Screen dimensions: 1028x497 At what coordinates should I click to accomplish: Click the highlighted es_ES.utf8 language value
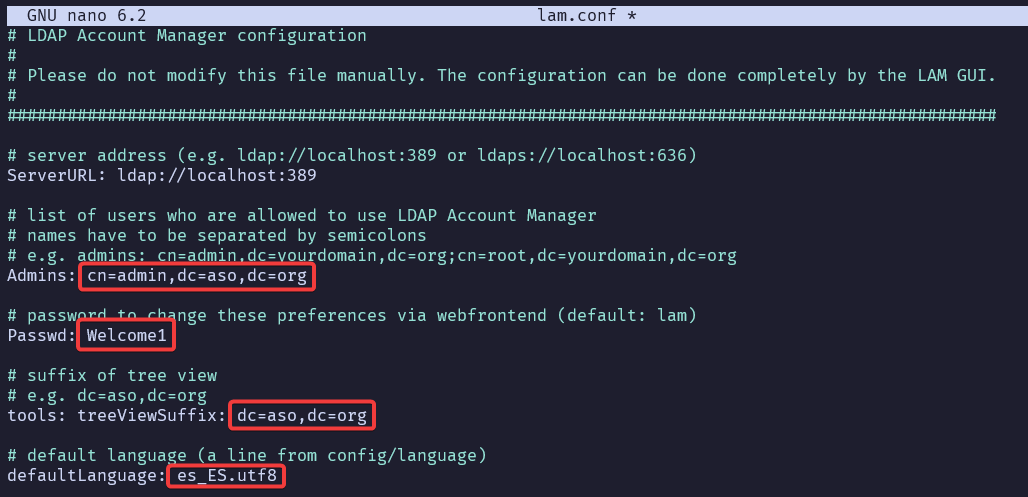226,475
